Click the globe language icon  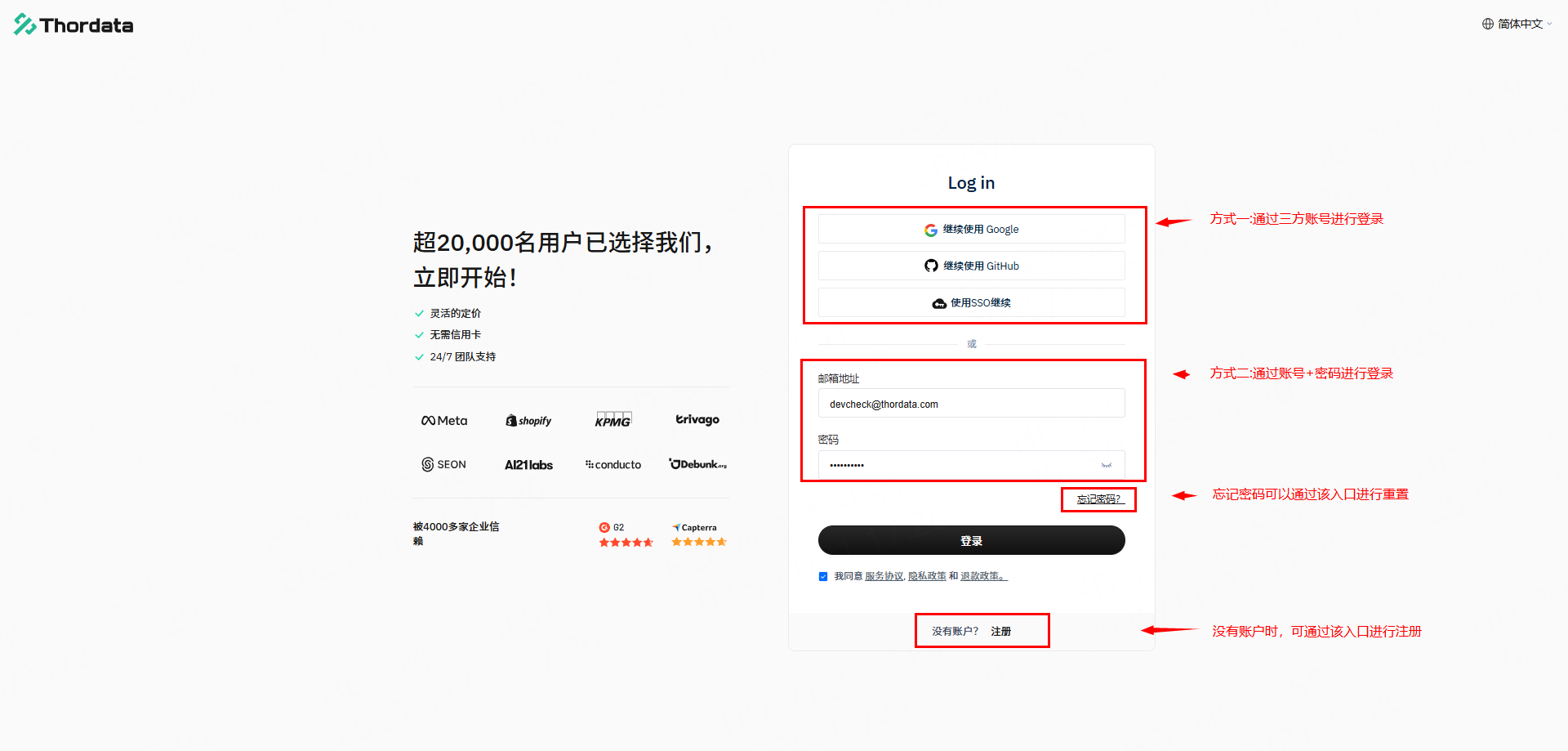pos(1488,24)
